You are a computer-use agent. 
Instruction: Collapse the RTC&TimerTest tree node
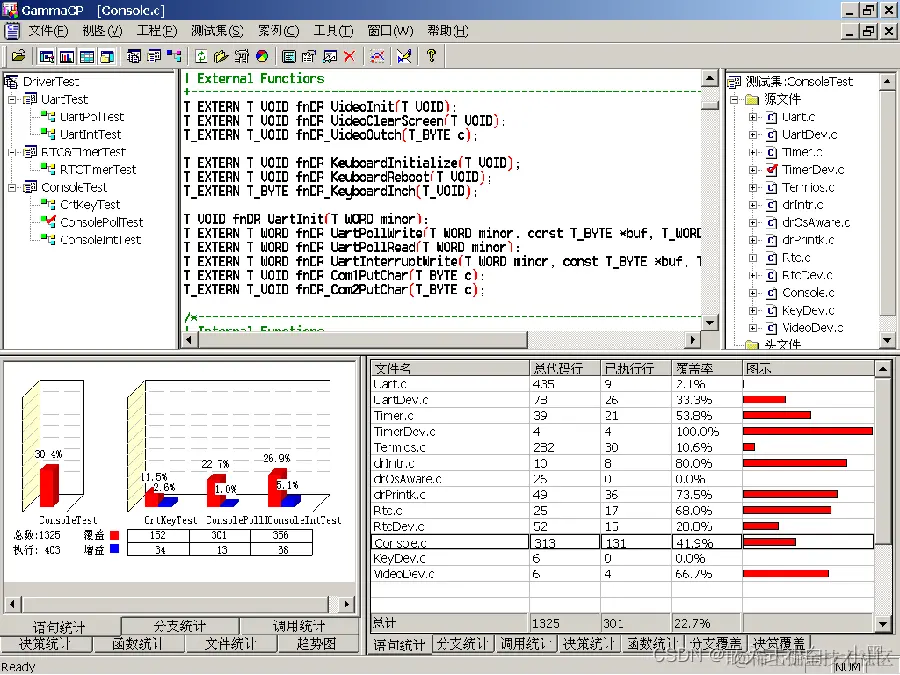tap(12, 152)
